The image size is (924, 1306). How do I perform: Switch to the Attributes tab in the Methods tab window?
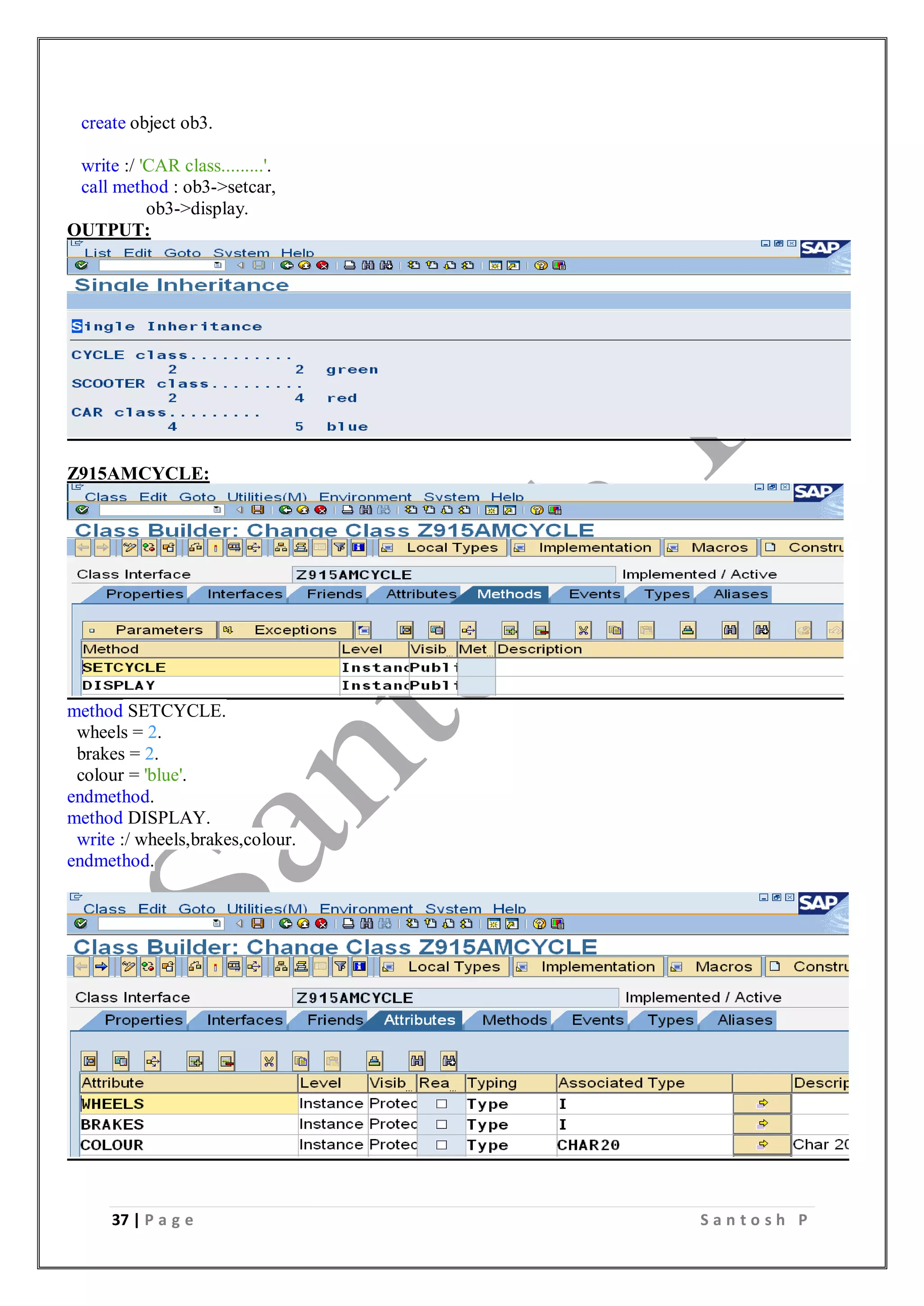[x=421, y=595]
